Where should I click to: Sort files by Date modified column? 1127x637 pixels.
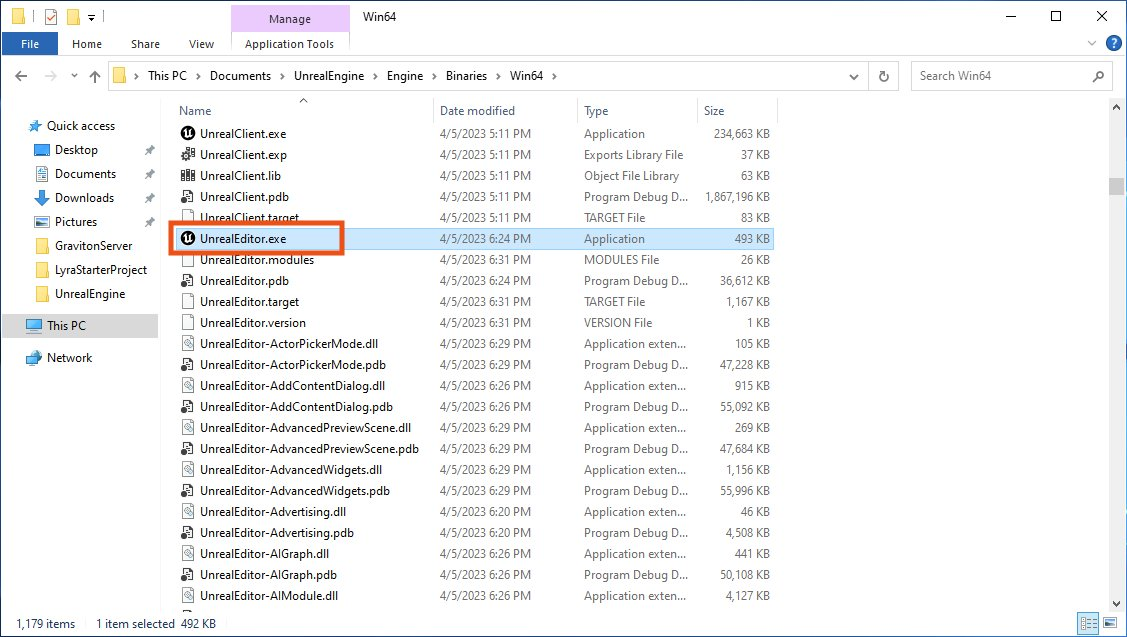[477, 111]
